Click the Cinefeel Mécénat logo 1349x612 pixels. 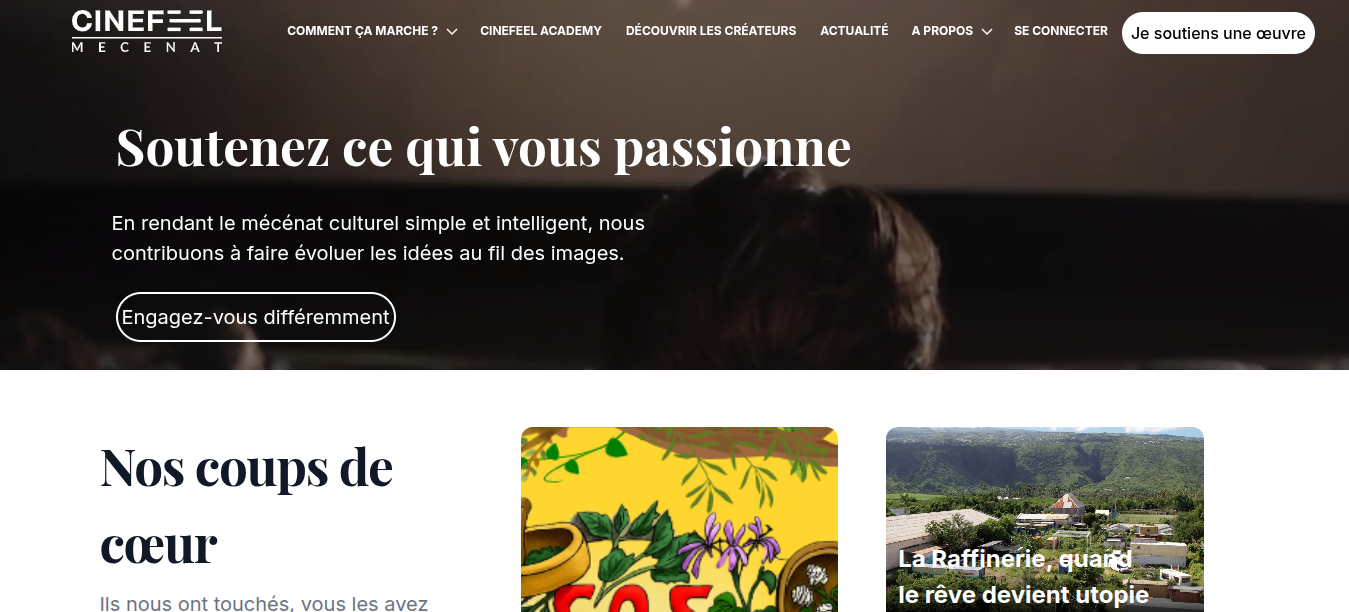[147, 31]
